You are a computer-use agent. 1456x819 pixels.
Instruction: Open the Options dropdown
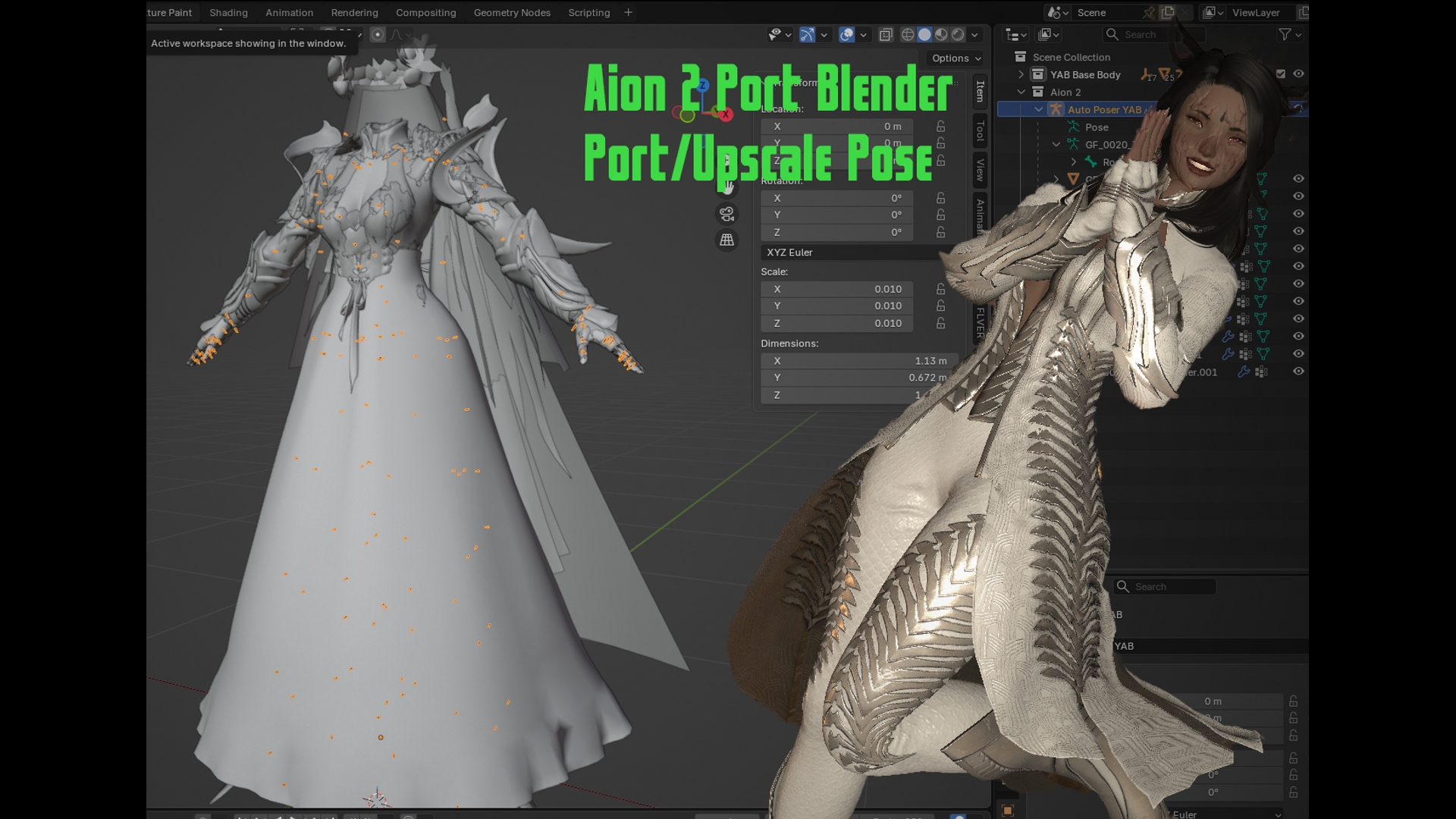coord(956,58)
